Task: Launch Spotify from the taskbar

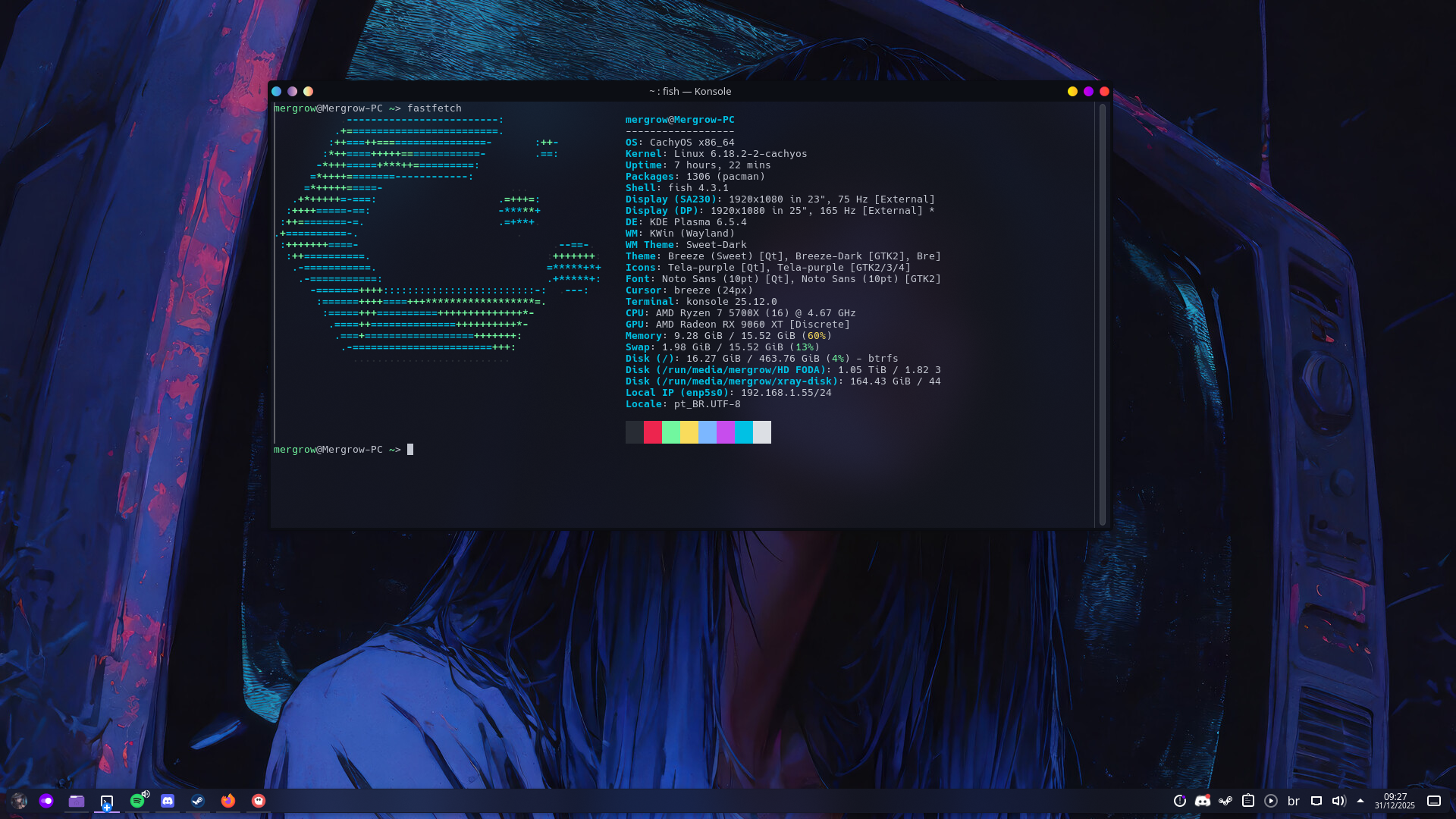Action: coord(137,801)
